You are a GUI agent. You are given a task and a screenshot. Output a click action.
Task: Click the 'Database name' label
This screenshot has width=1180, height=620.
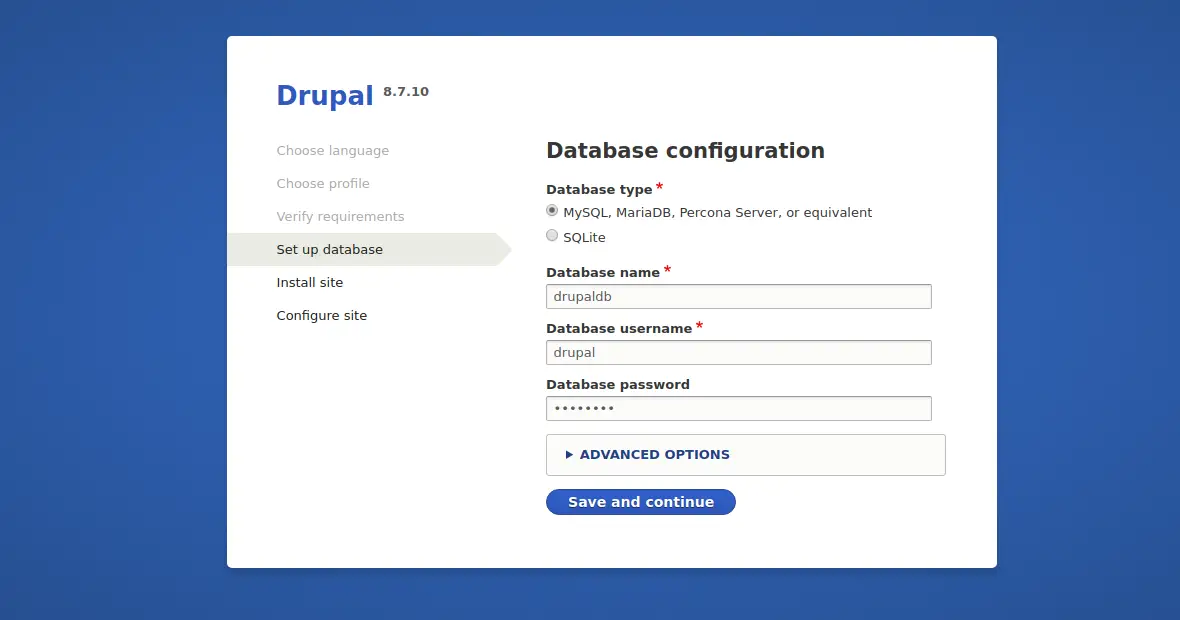[x=603, y=272]
